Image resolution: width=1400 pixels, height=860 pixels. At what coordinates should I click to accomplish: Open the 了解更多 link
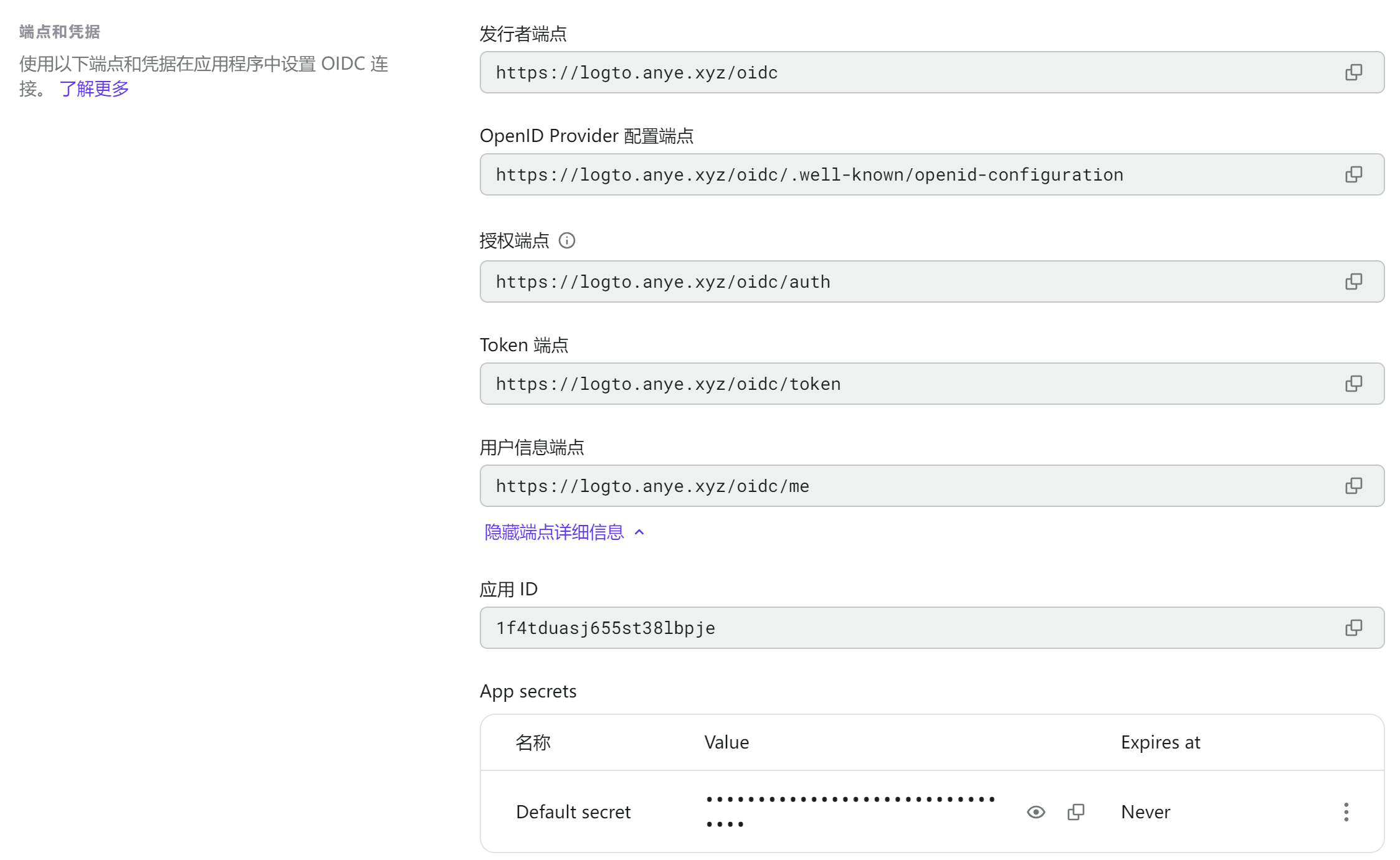pos(94,88)
